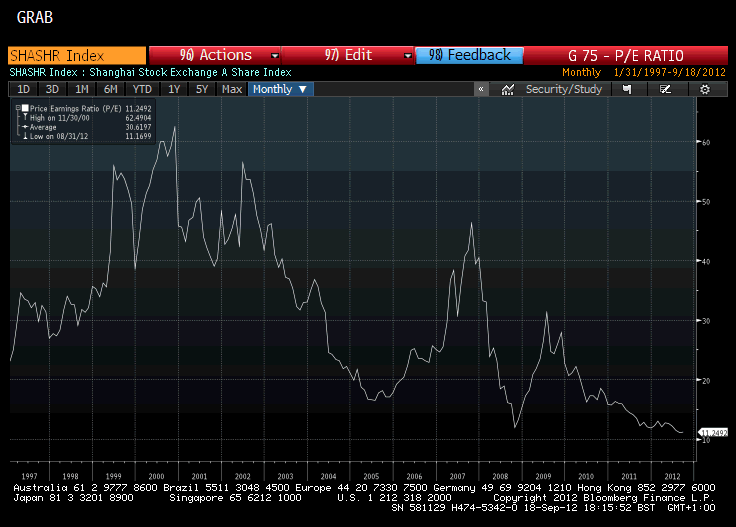The height and width of the screenshot is (527, 736).
Task: Select the 5Y time range
Action: pyautogui.click(x=202, y=89)
